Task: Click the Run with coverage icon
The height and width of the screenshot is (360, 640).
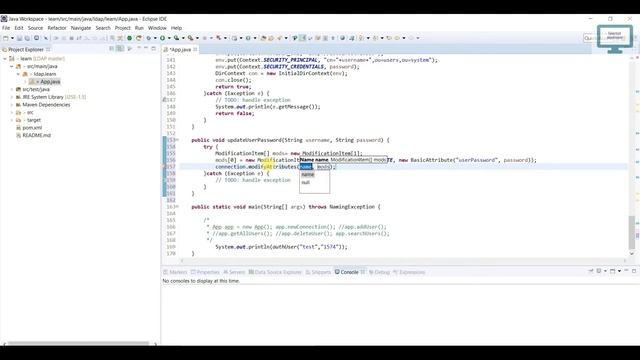Action: coord(176,38)
